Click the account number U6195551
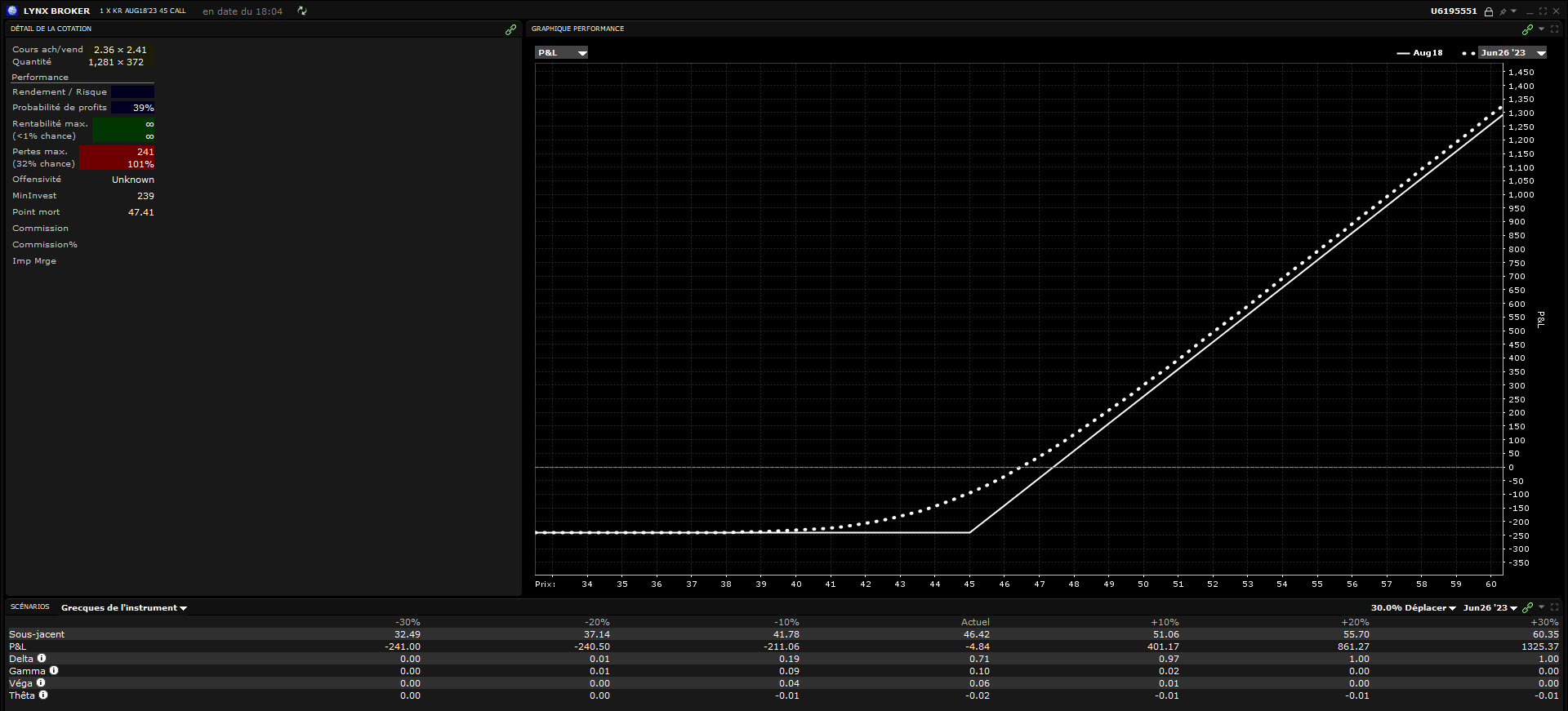1568x711 pixels. (1454, 11)
